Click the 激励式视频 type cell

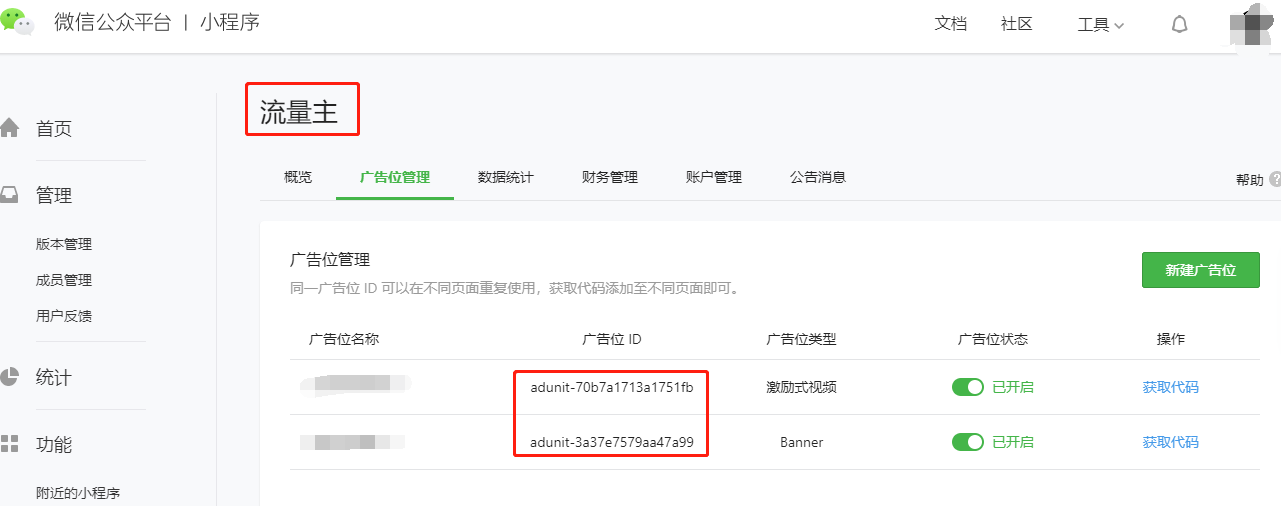[801, 387]
